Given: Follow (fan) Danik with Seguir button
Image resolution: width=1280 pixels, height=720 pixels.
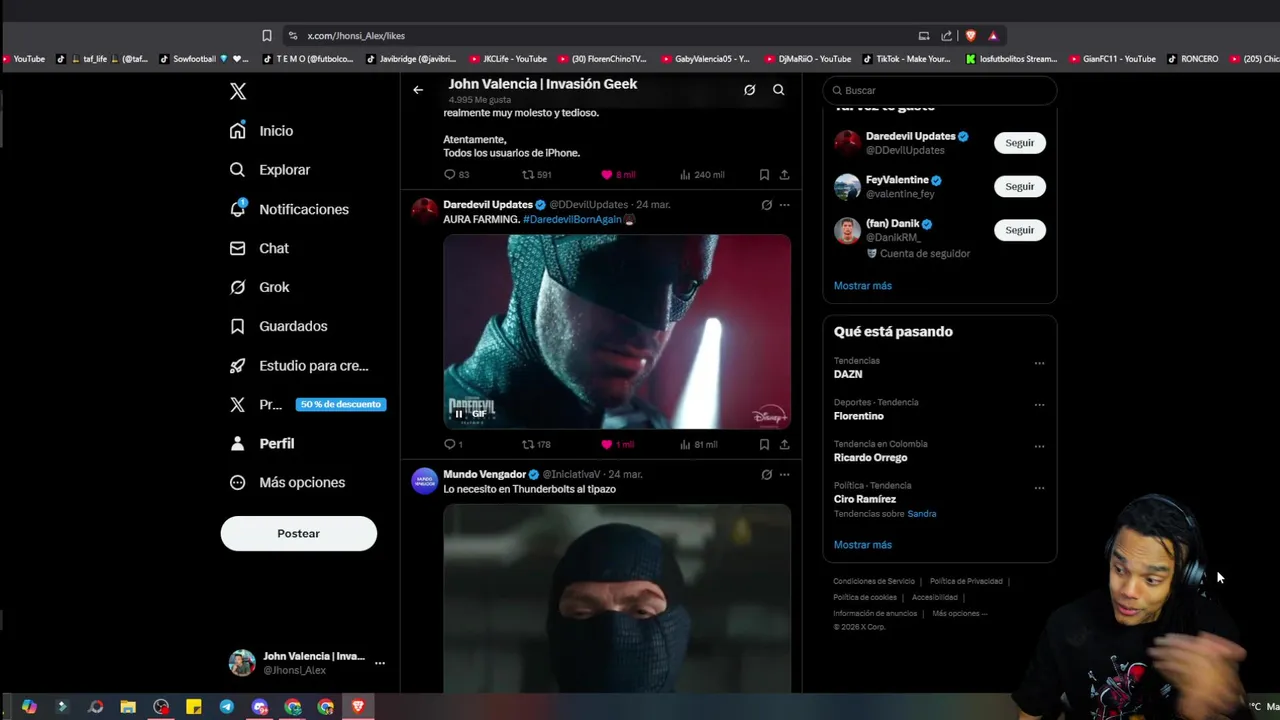Looking at the screenshot, I should [1020, 230].
